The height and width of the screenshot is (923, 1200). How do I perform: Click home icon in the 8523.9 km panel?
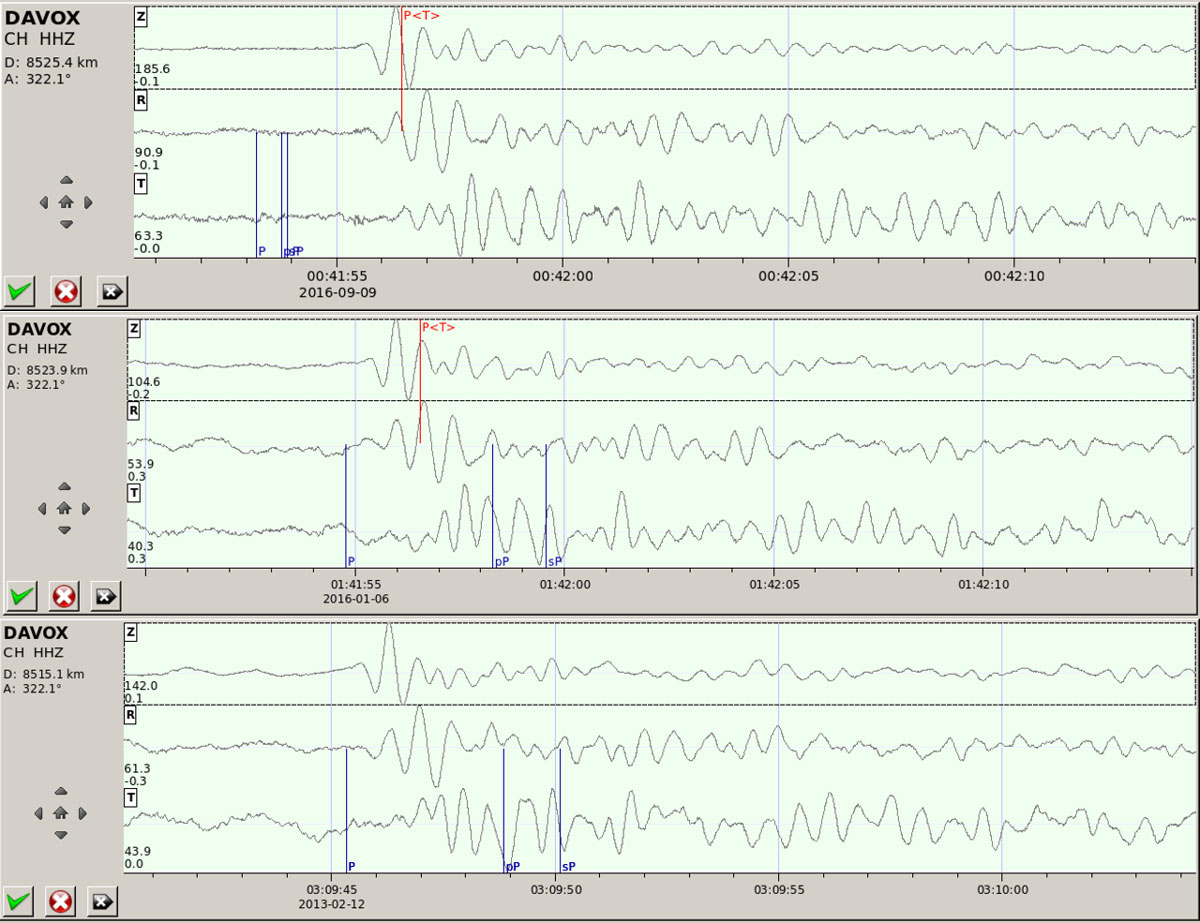point(64,508)
